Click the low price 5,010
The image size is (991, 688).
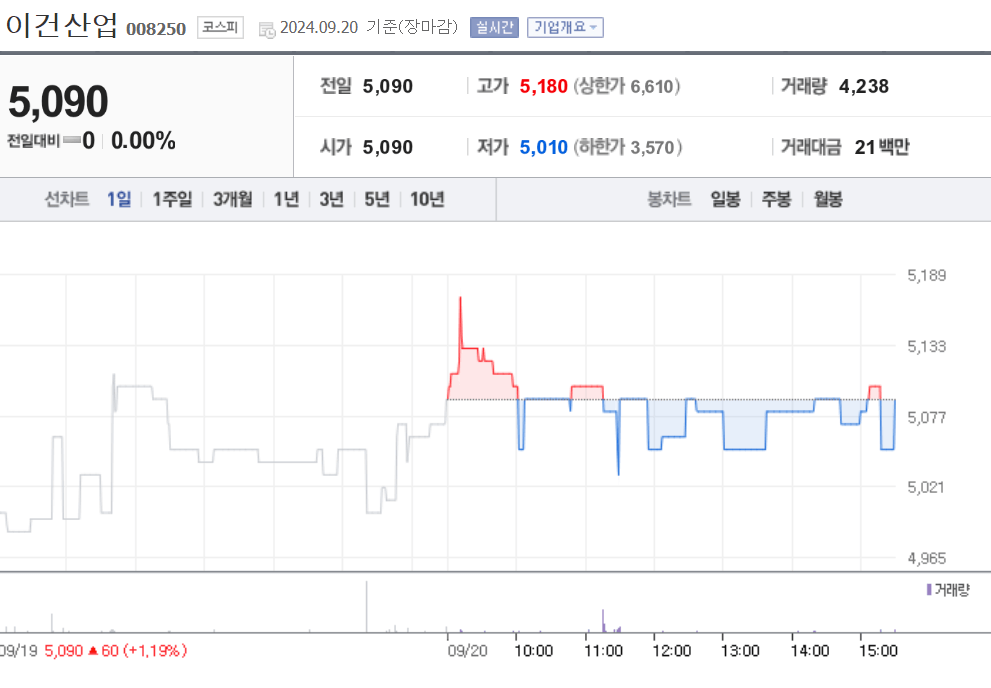click(x=544, y=147)
